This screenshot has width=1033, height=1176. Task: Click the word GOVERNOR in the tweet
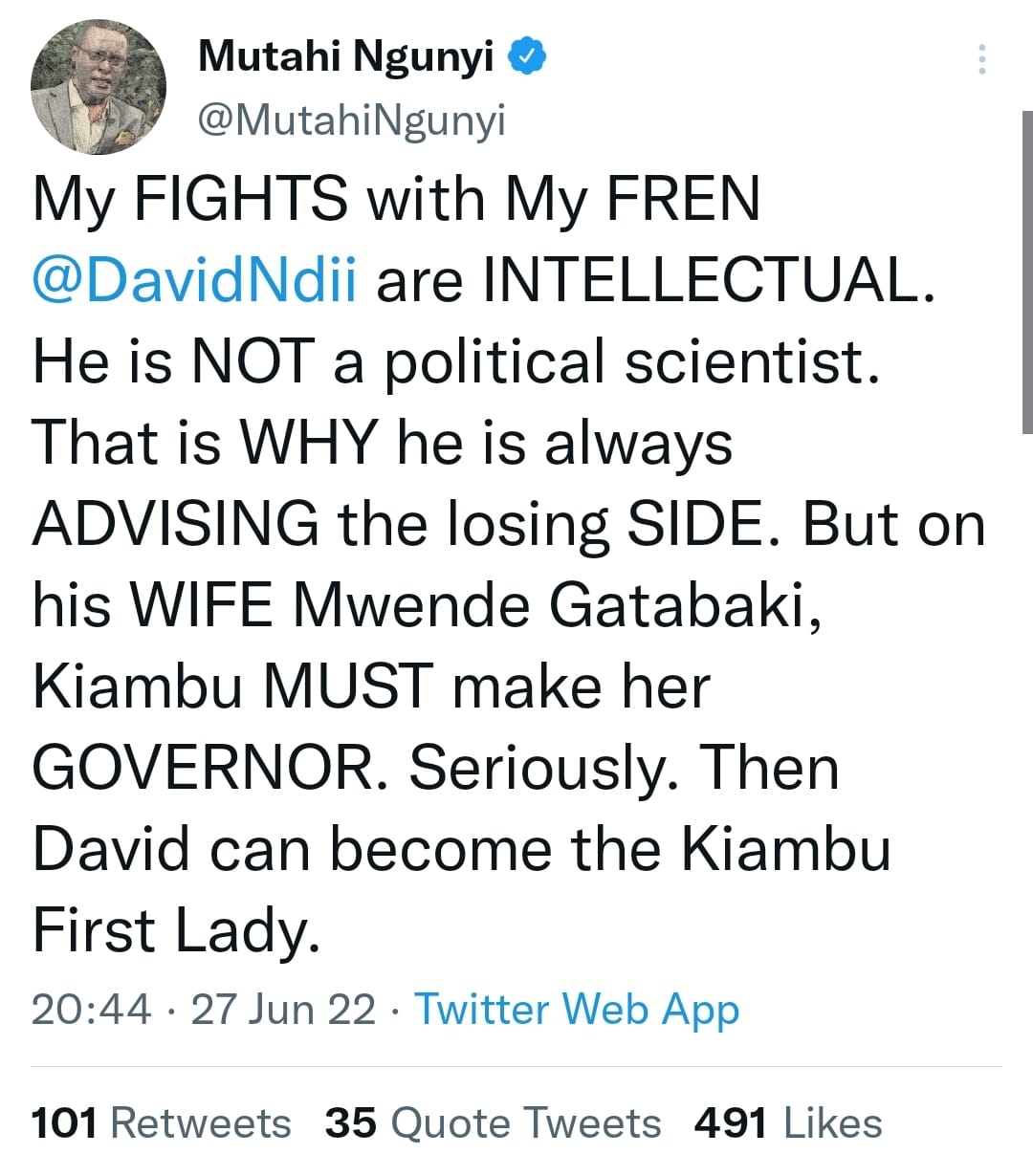tap(203, 768)
